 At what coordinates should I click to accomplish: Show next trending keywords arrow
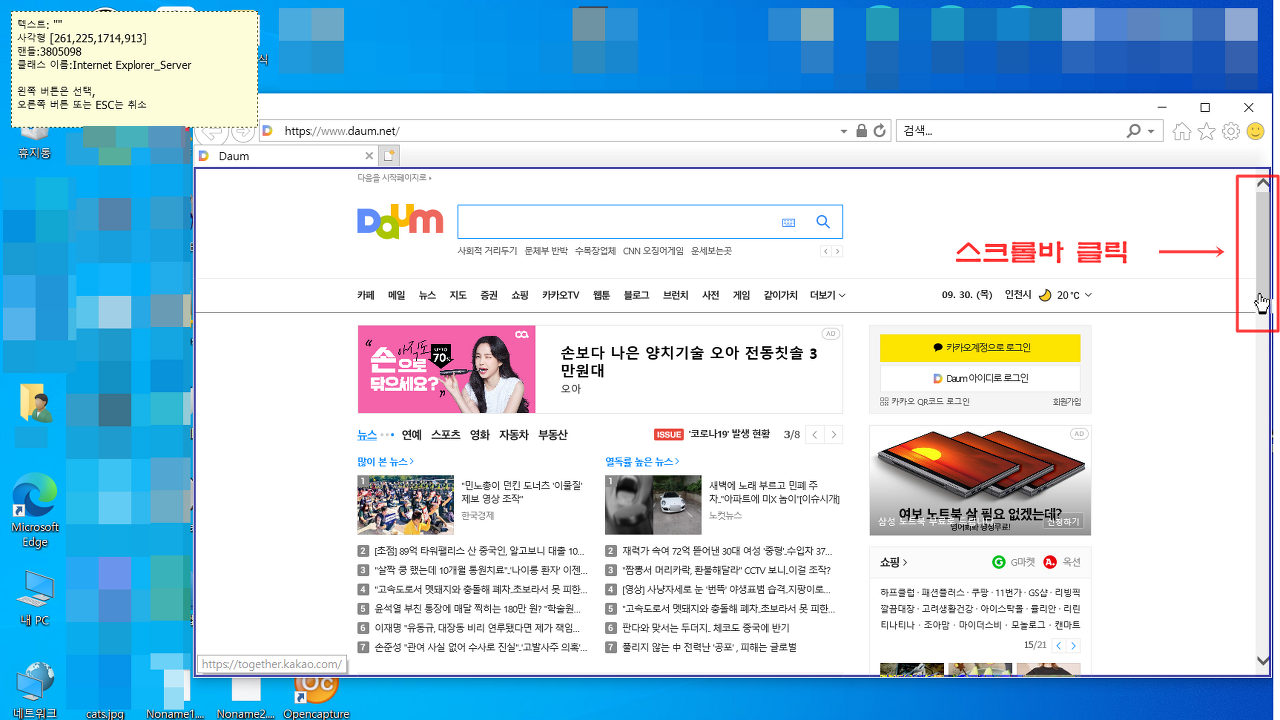[x=837, y=251]
